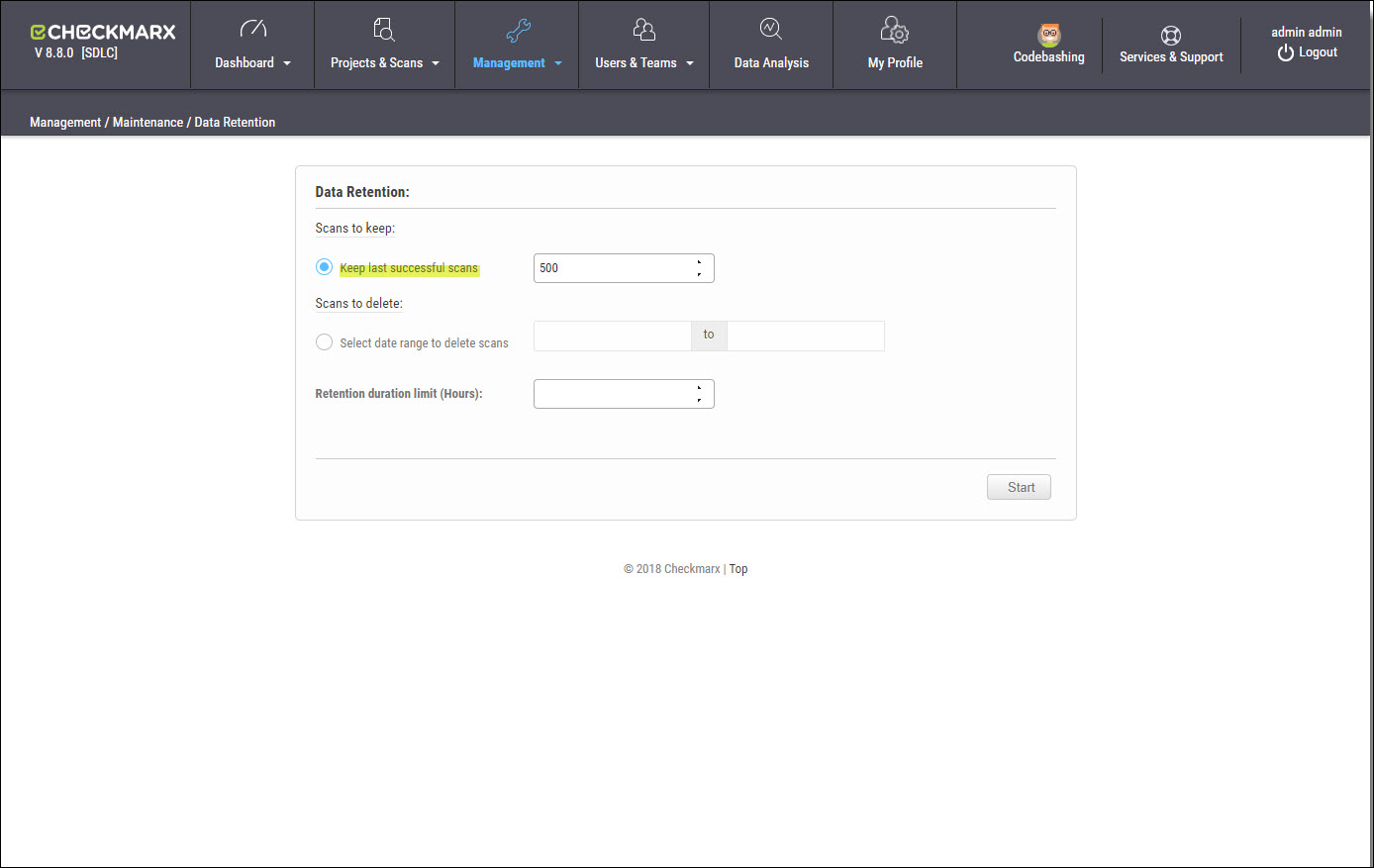Image resolution: width=1374 pixels, height=868 pixels.
Task: Switch to the Management menu
Action: point(509,62)
